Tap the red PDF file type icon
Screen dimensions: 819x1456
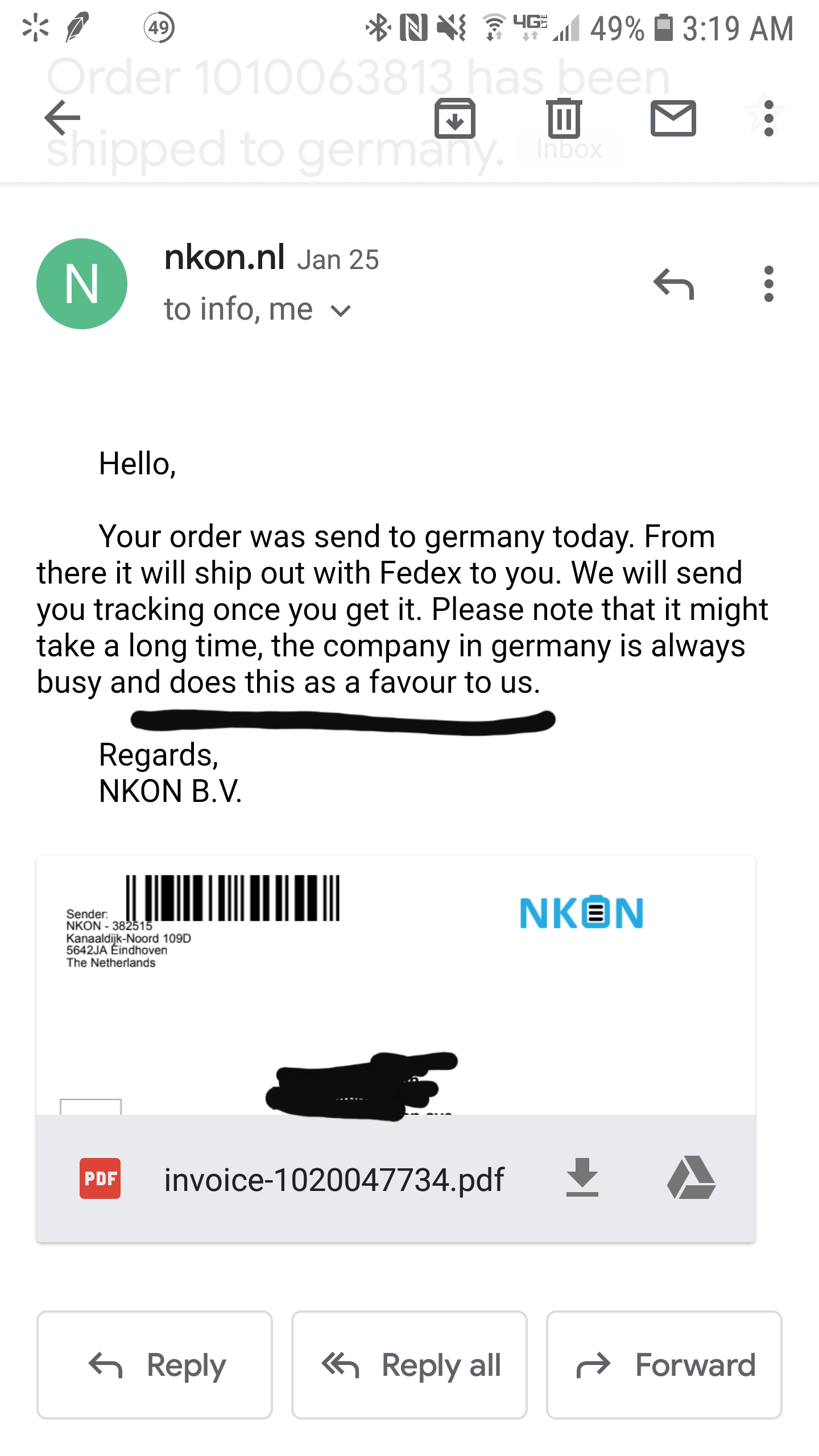click(100, 1178)
